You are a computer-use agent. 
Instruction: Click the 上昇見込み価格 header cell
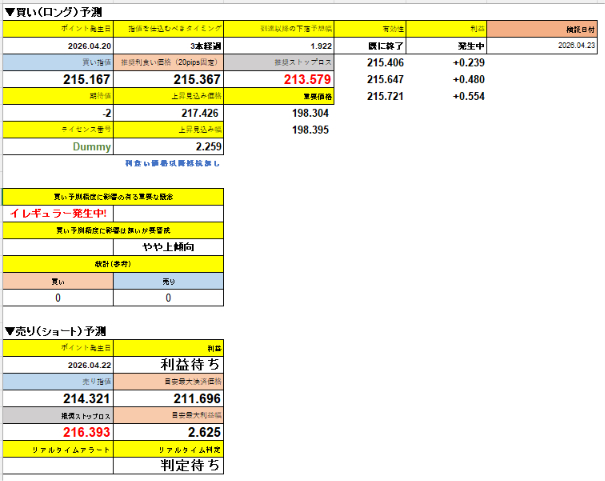[x=169, y=96]
